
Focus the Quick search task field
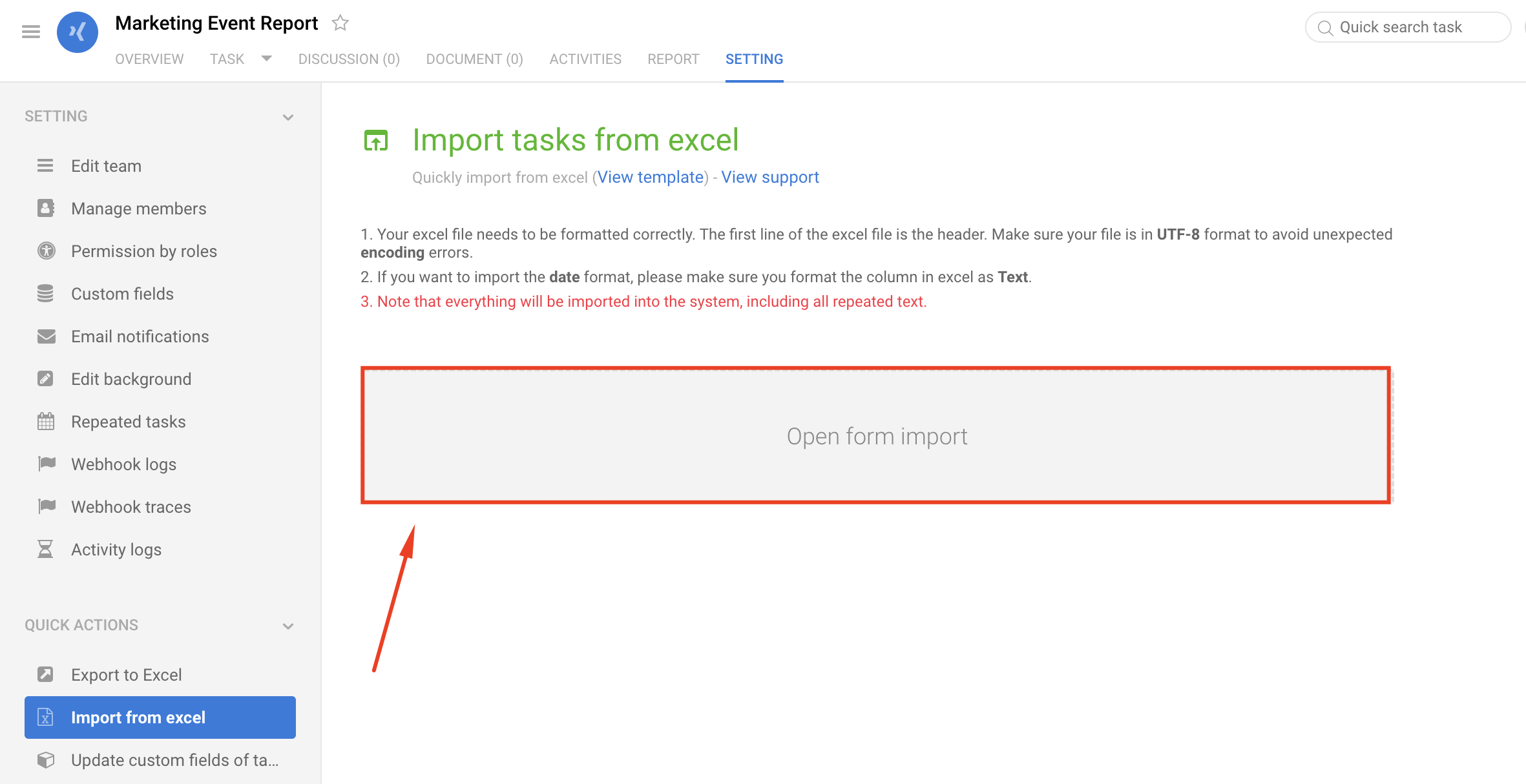click(x=1408, y=27)
